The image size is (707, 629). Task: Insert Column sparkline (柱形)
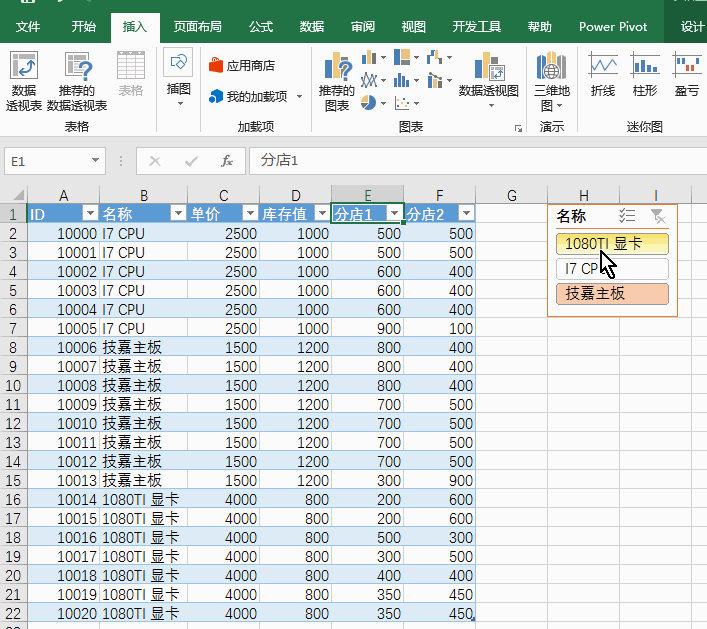[x=645, y=75]
